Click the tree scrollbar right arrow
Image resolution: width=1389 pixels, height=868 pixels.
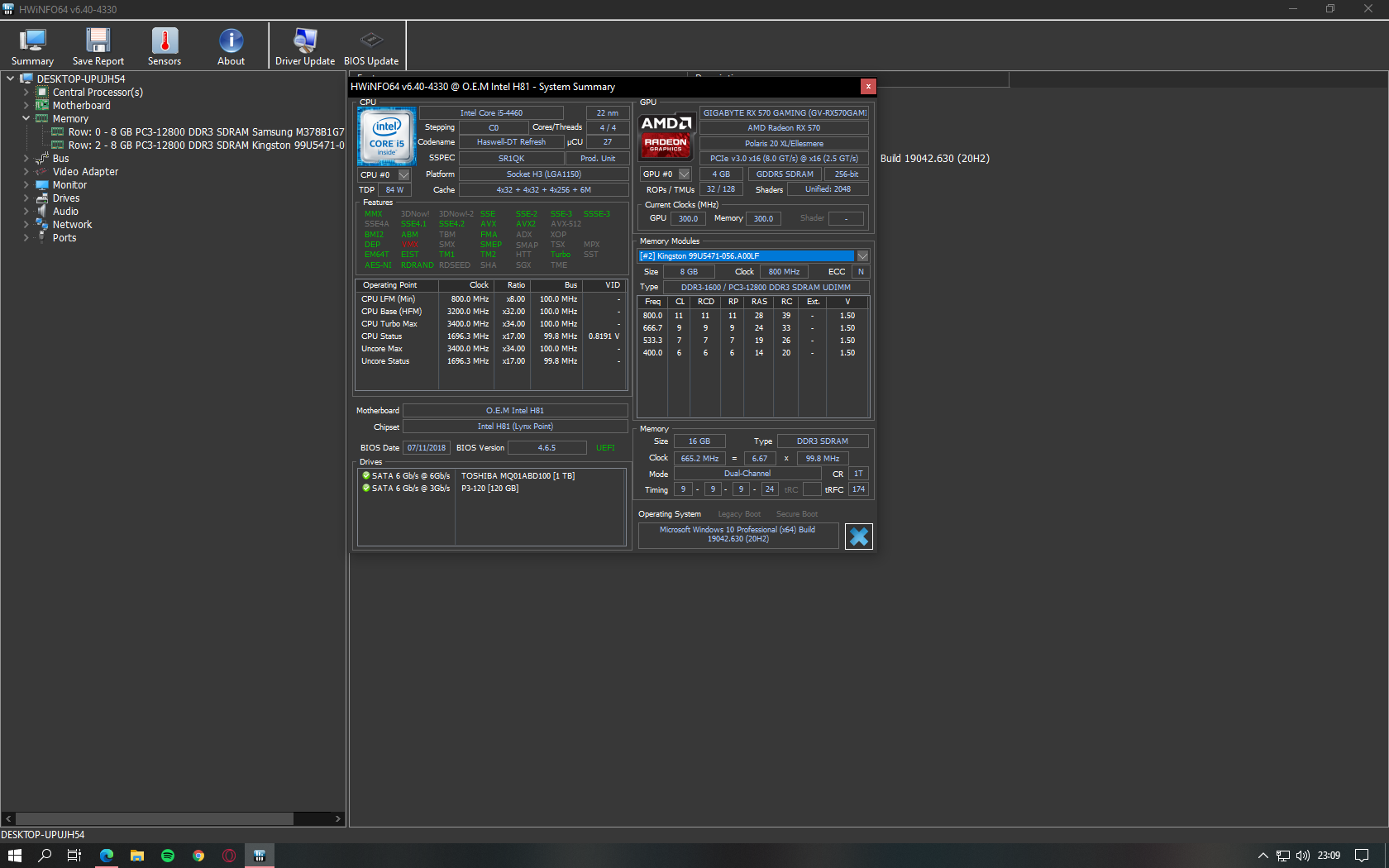click(337, 819)
